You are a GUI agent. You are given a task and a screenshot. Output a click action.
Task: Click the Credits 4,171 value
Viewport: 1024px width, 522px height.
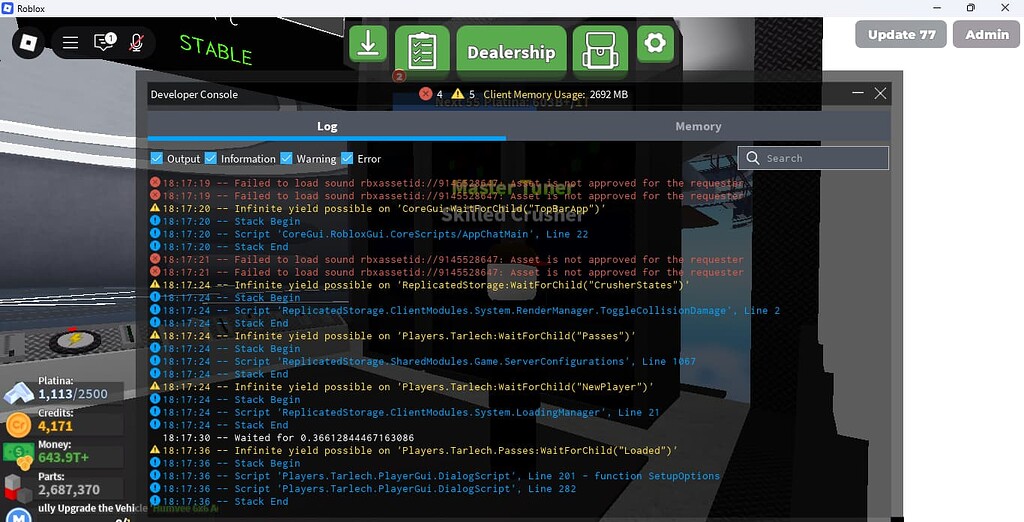click(x=56, y=427)
